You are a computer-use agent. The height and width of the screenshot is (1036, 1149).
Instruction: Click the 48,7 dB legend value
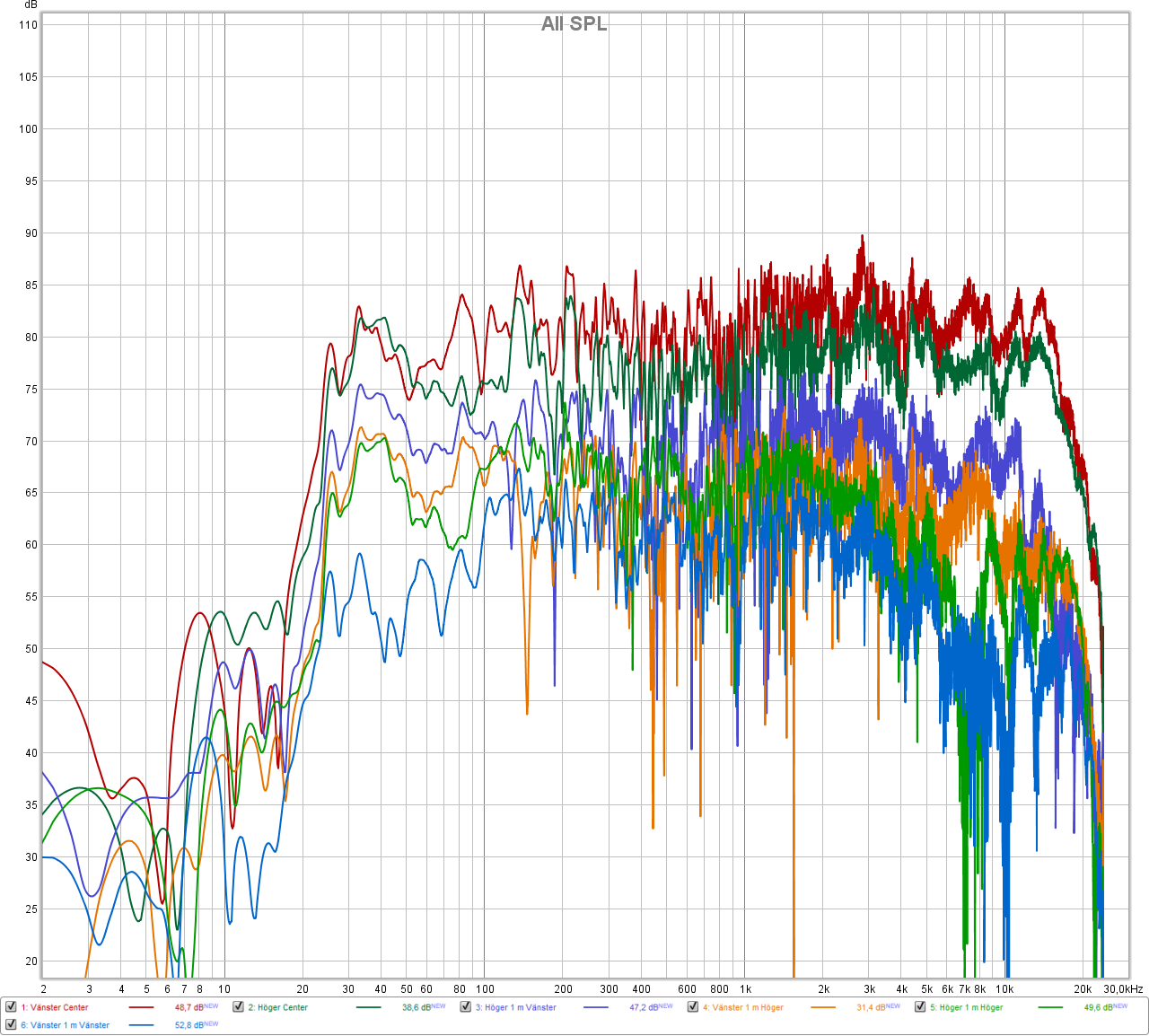click(189, 1007)
